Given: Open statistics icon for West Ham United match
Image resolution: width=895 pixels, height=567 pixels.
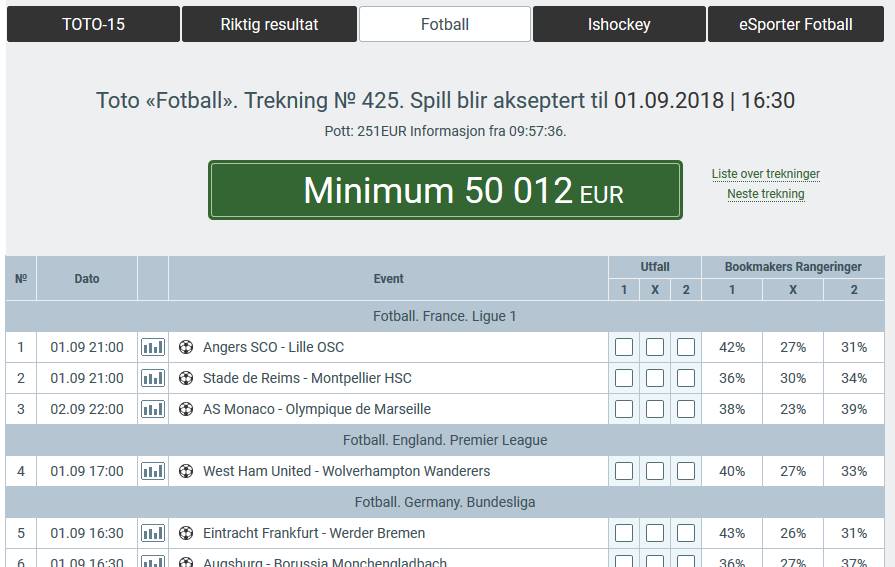Looking at the screenshot, I should [153, 471].
